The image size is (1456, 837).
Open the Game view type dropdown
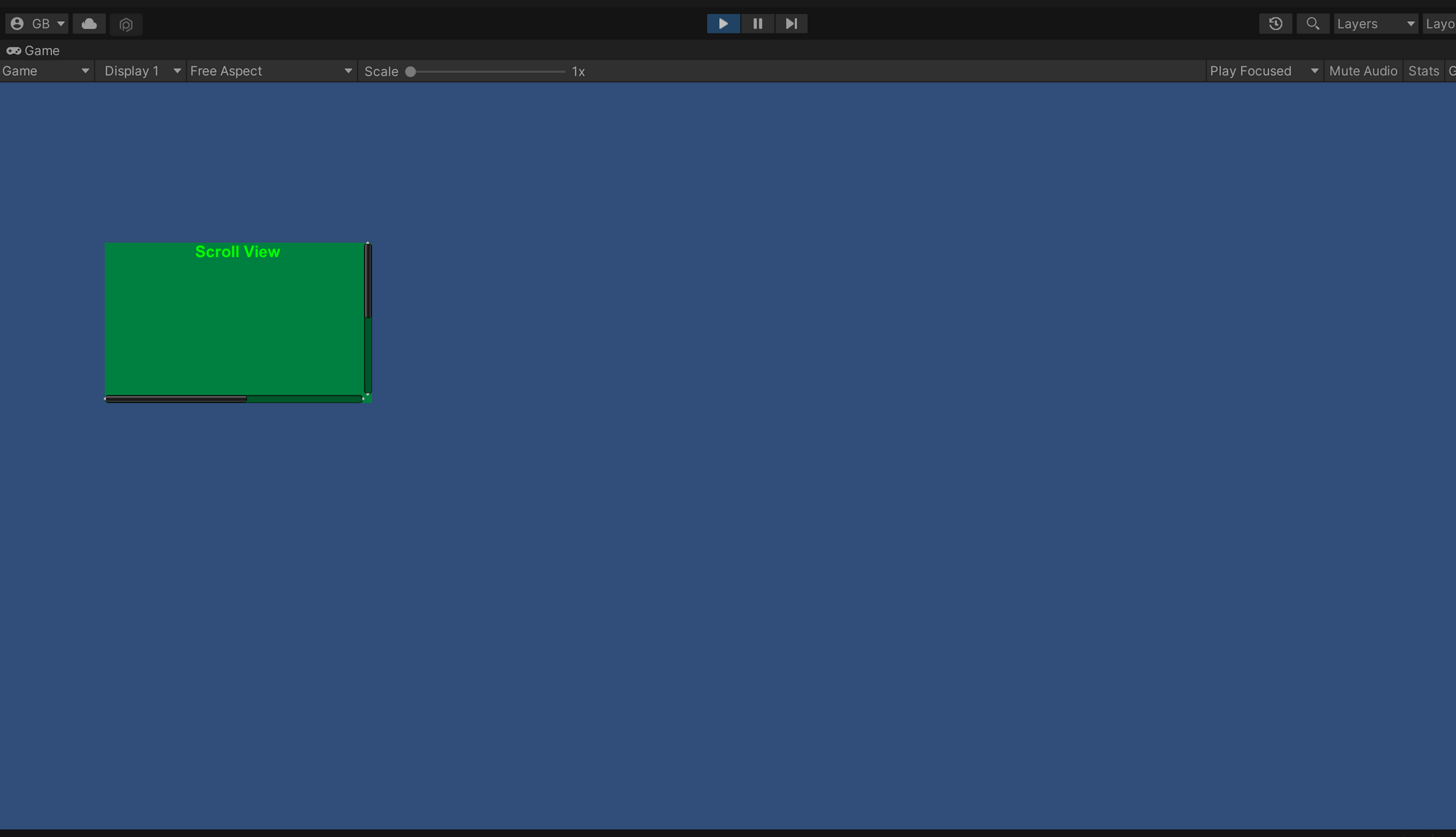(x=47, y=71)
